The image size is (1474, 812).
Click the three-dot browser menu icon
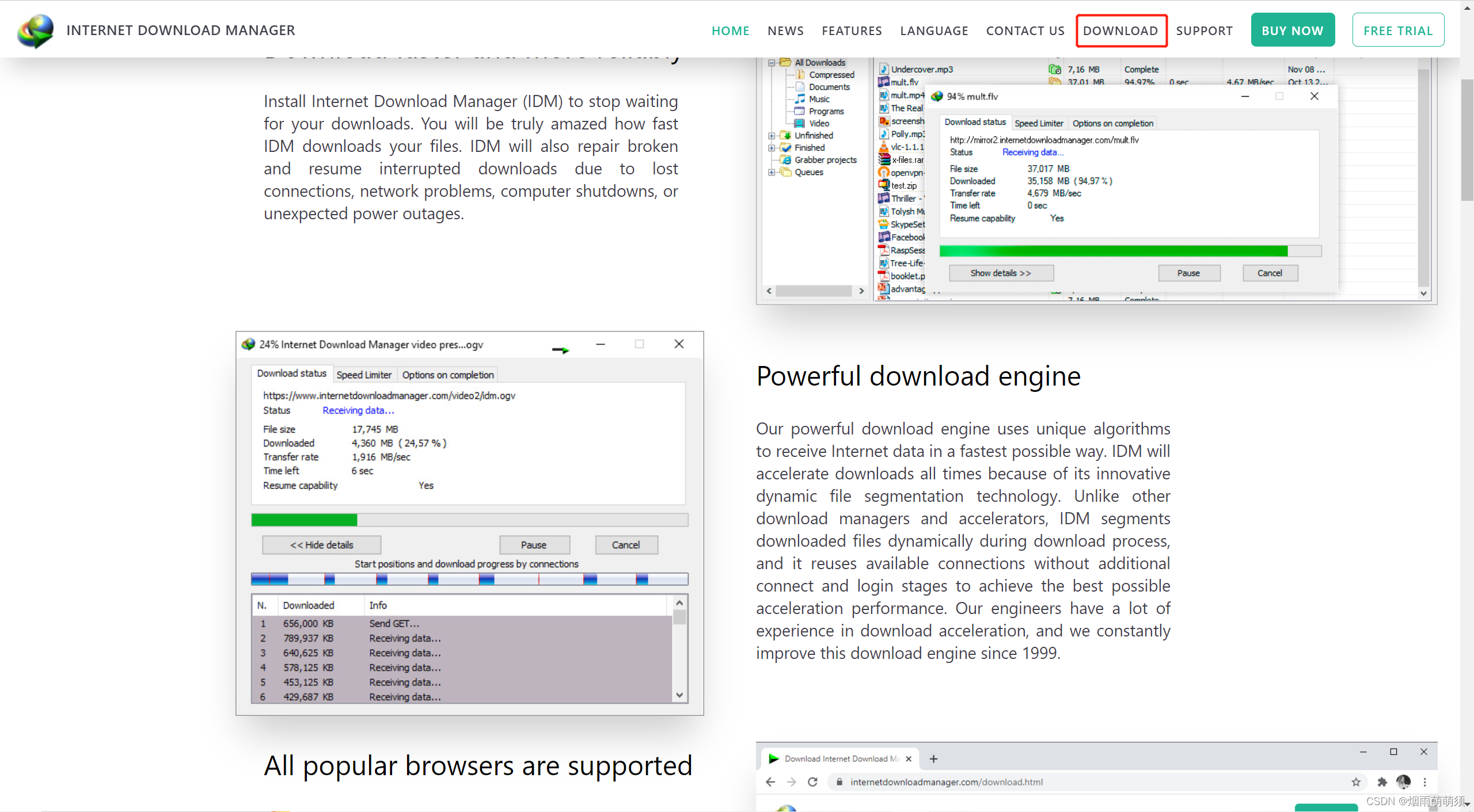(x=1425, y=782)
